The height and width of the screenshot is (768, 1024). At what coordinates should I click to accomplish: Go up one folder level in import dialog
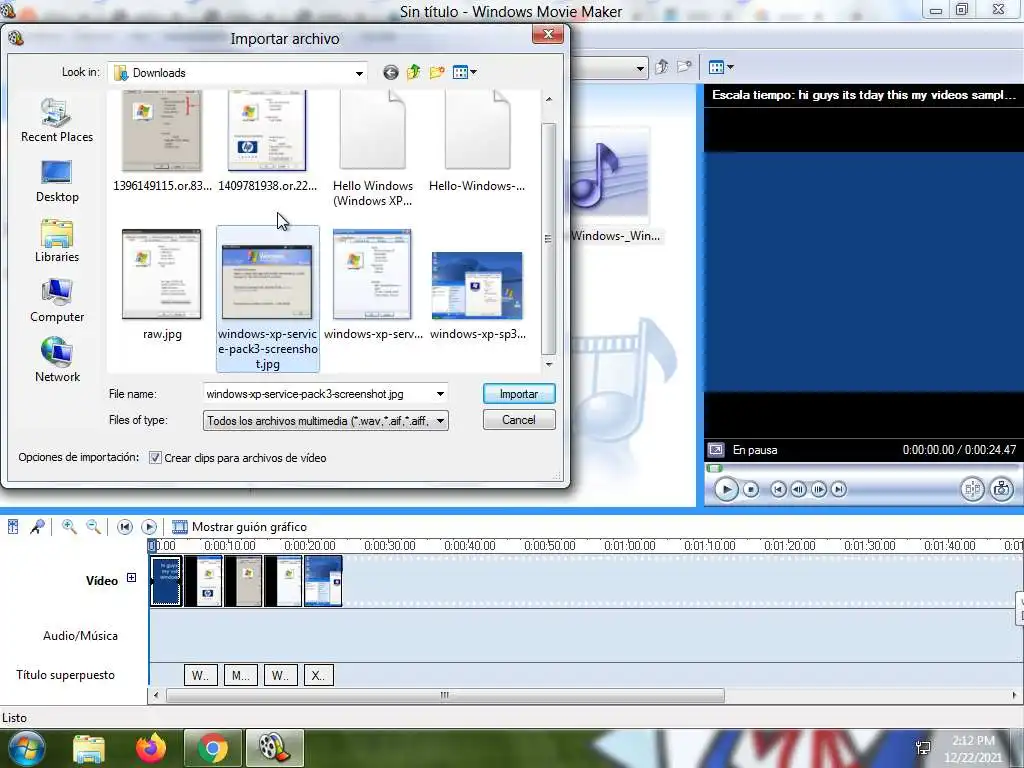tap(413, 72)
